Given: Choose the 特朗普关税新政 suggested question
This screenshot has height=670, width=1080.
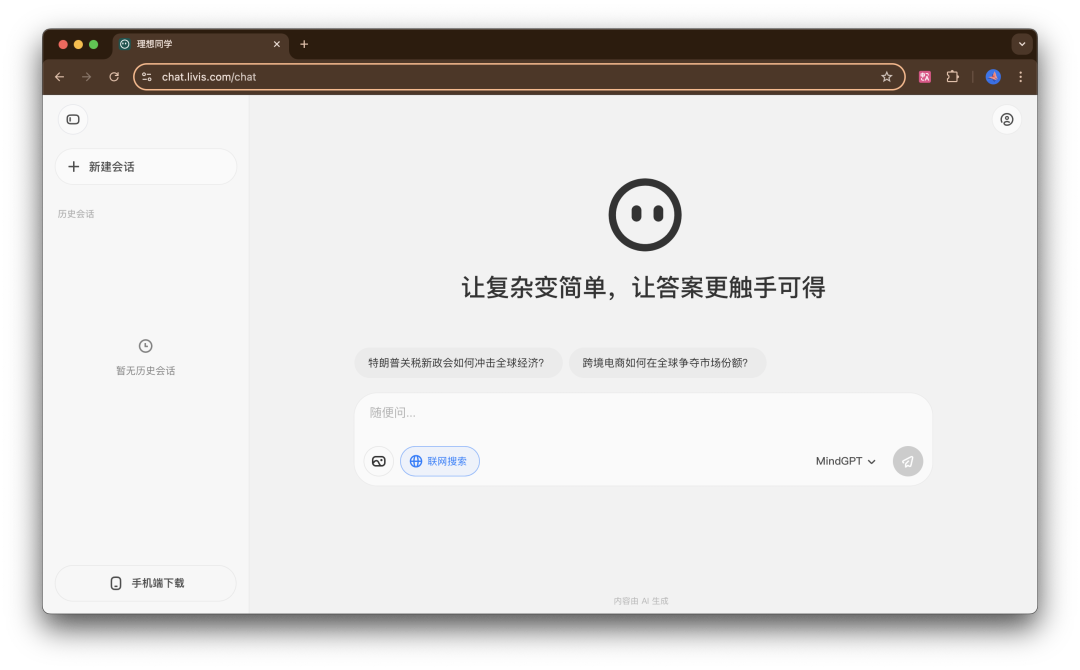Looking at the screenshot, I should coord(458,363).
